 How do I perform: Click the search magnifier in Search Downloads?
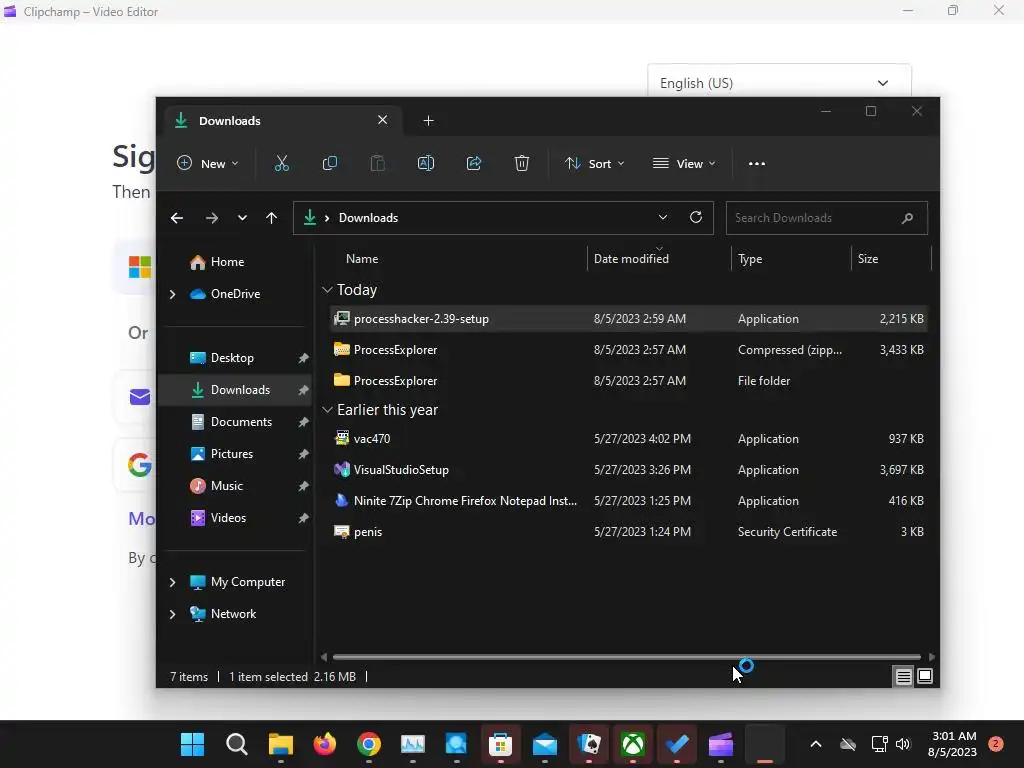[x=907, y=218]
